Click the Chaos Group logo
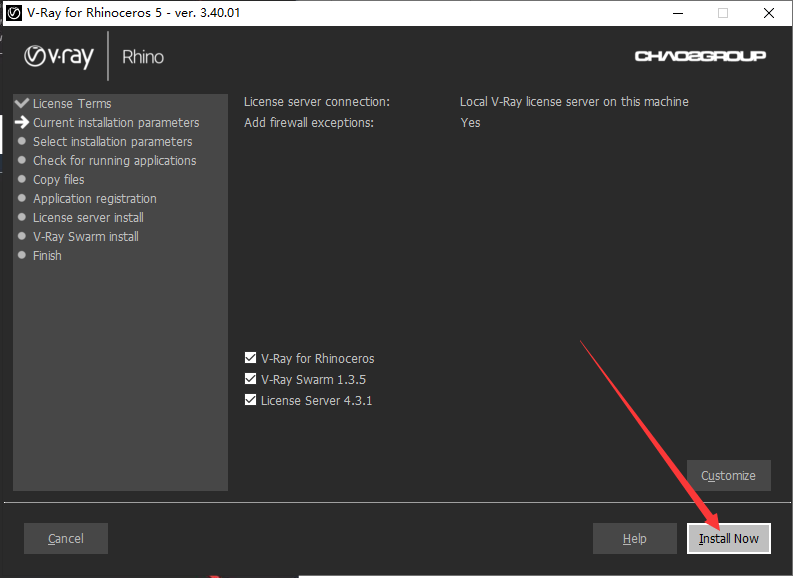This screenshot has height=578, width=795. point(700,56)
